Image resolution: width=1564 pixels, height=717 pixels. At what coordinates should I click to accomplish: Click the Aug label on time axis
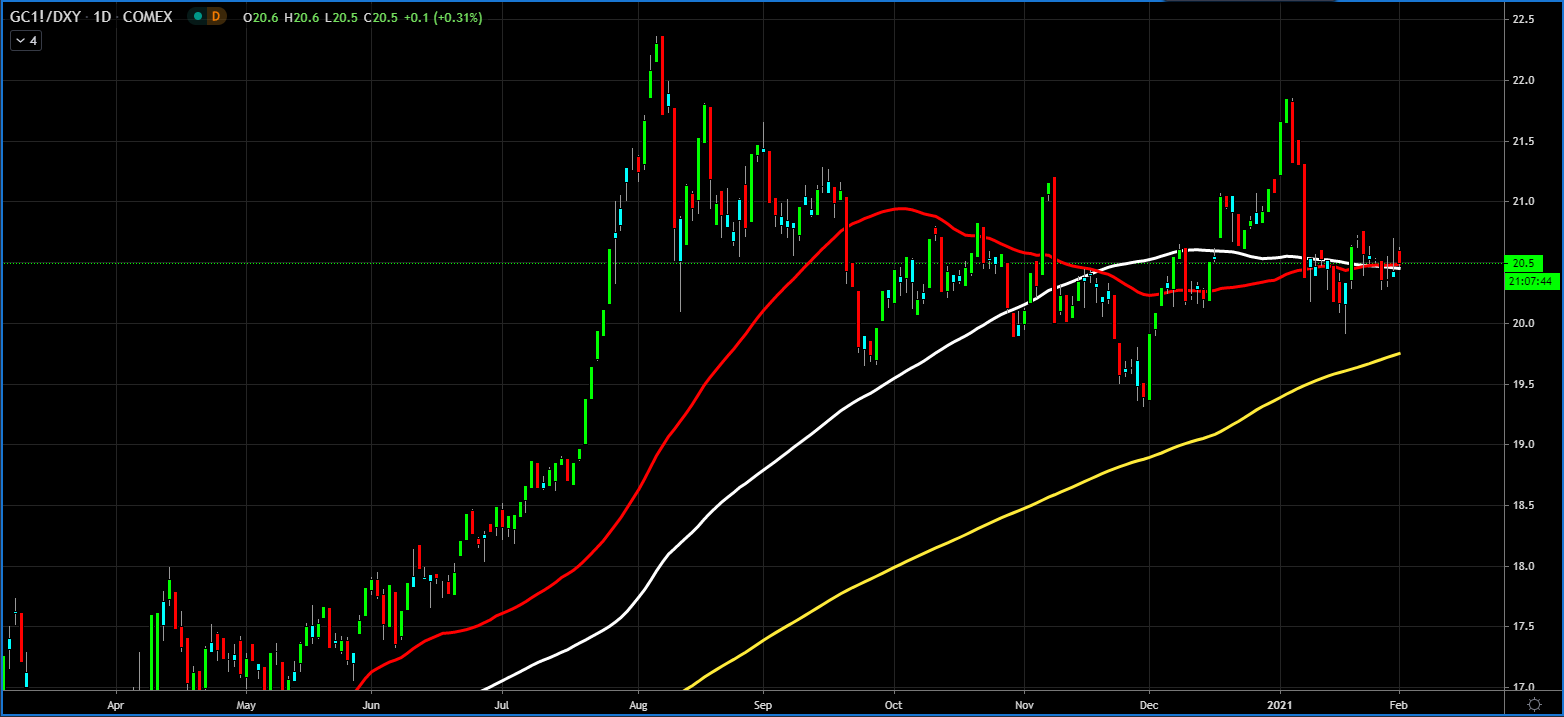[638, 705]
